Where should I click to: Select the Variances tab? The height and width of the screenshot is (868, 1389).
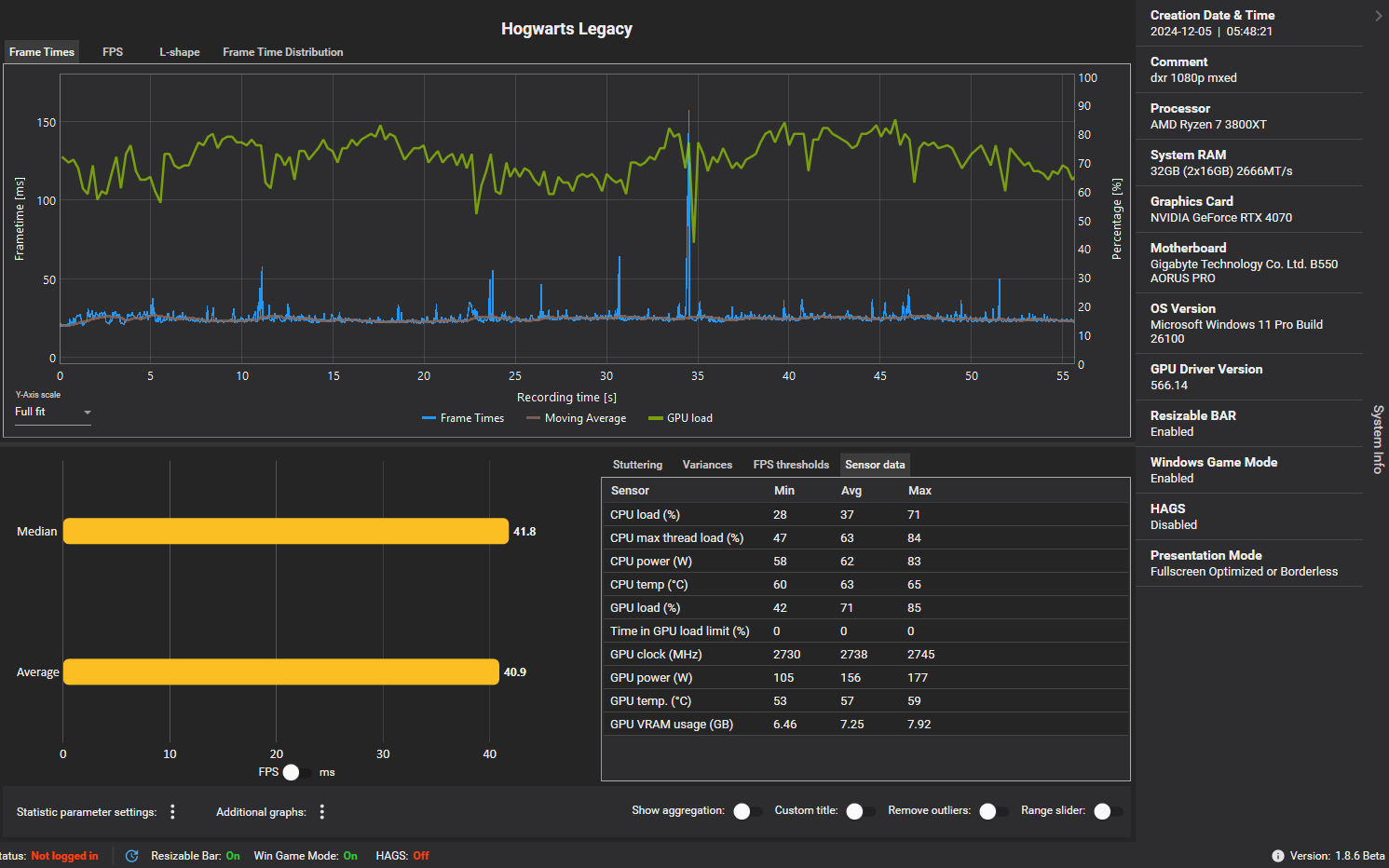point(707,465)
